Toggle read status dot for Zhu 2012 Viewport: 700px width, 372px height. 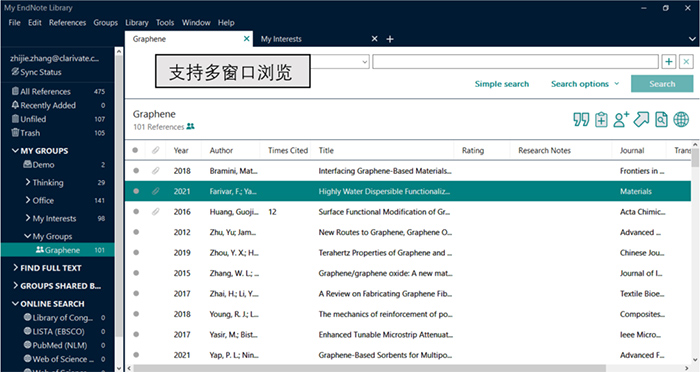(136, 232)
